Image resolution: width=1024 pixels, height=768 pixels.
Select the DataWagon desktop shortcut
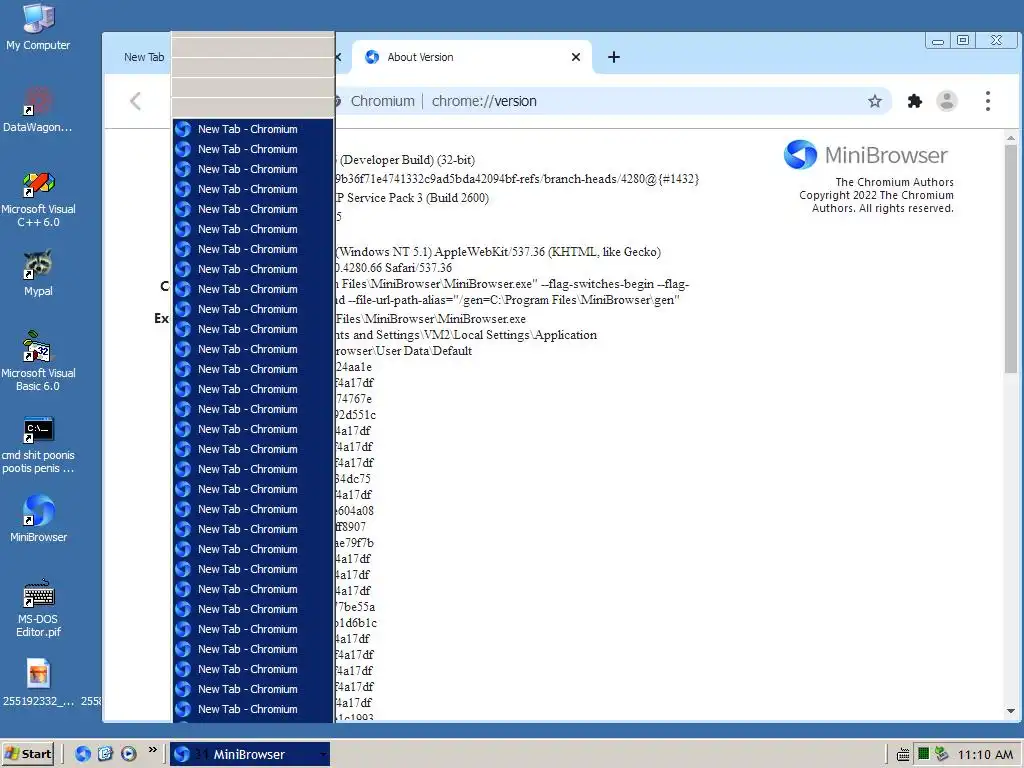(x=38, y=110)
